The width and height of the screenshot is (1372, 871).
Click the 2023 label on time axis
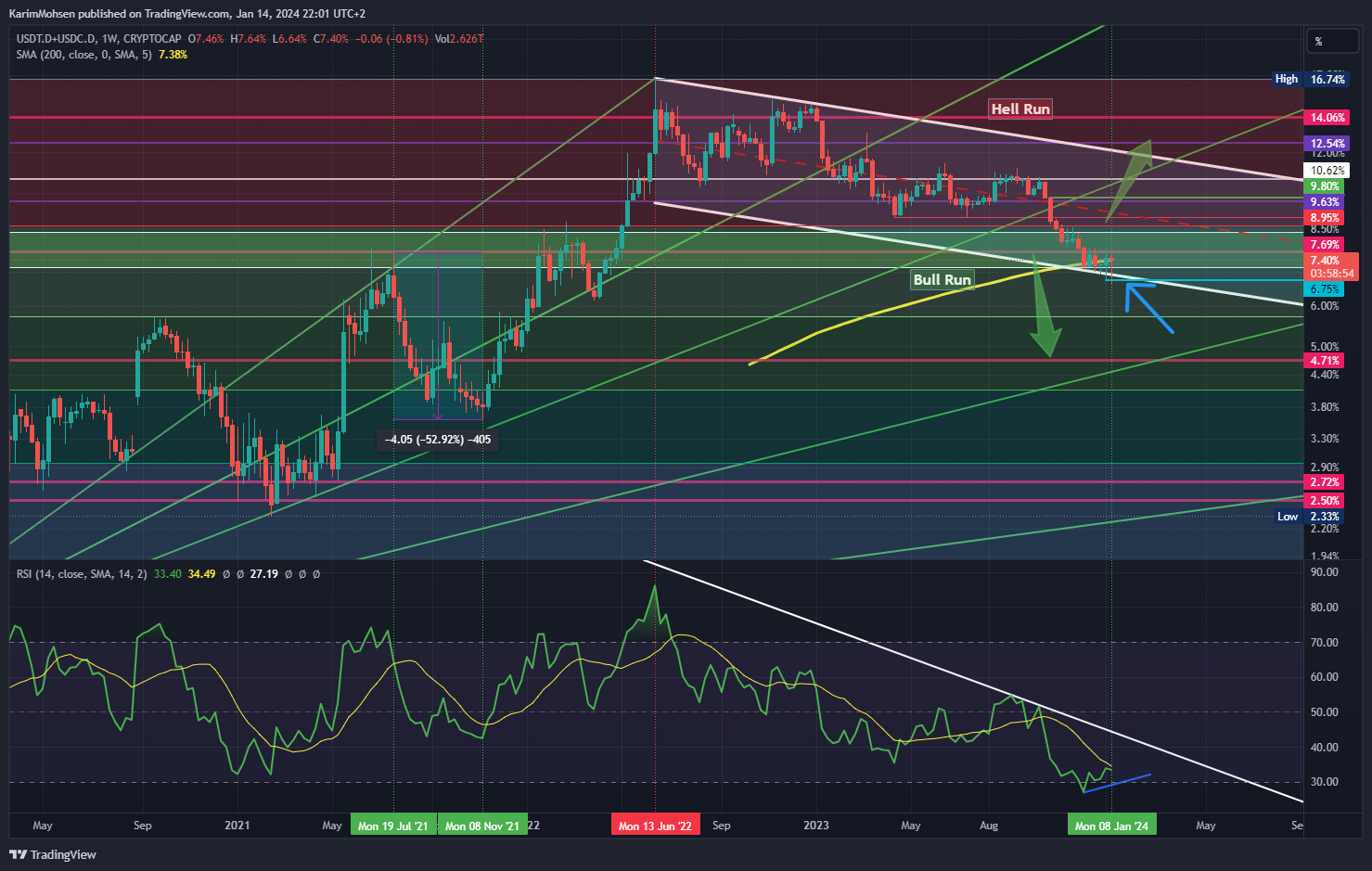point(816,826)
